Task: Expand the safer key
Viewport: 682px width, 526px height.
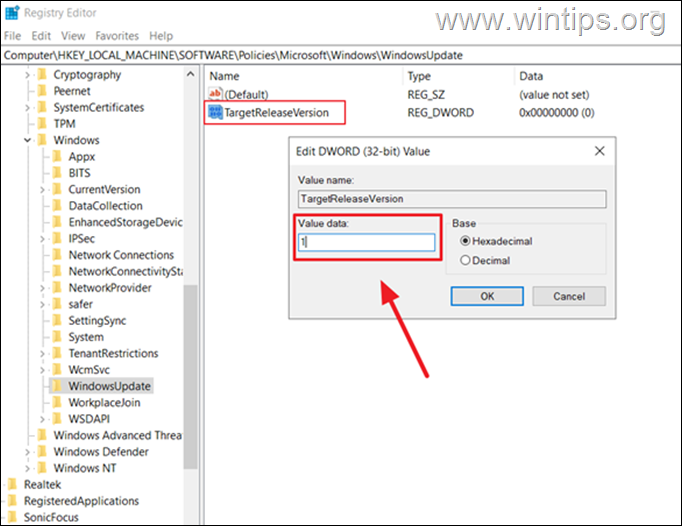Action: pos(42,304)
